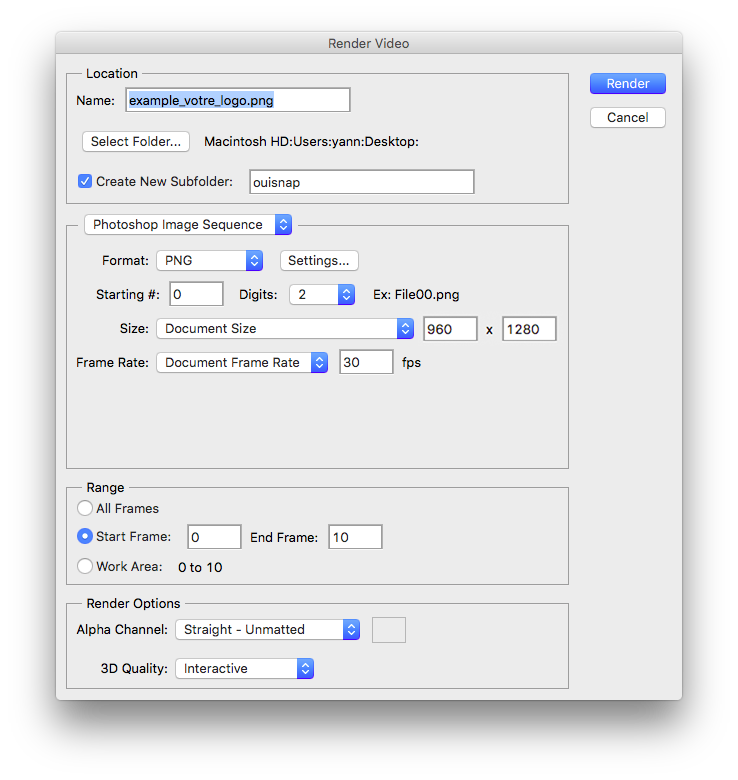This screenshot has height=780, width=738.
Task: Expand the 3D Quality Interactive dropdown
Action: (244, 668)
